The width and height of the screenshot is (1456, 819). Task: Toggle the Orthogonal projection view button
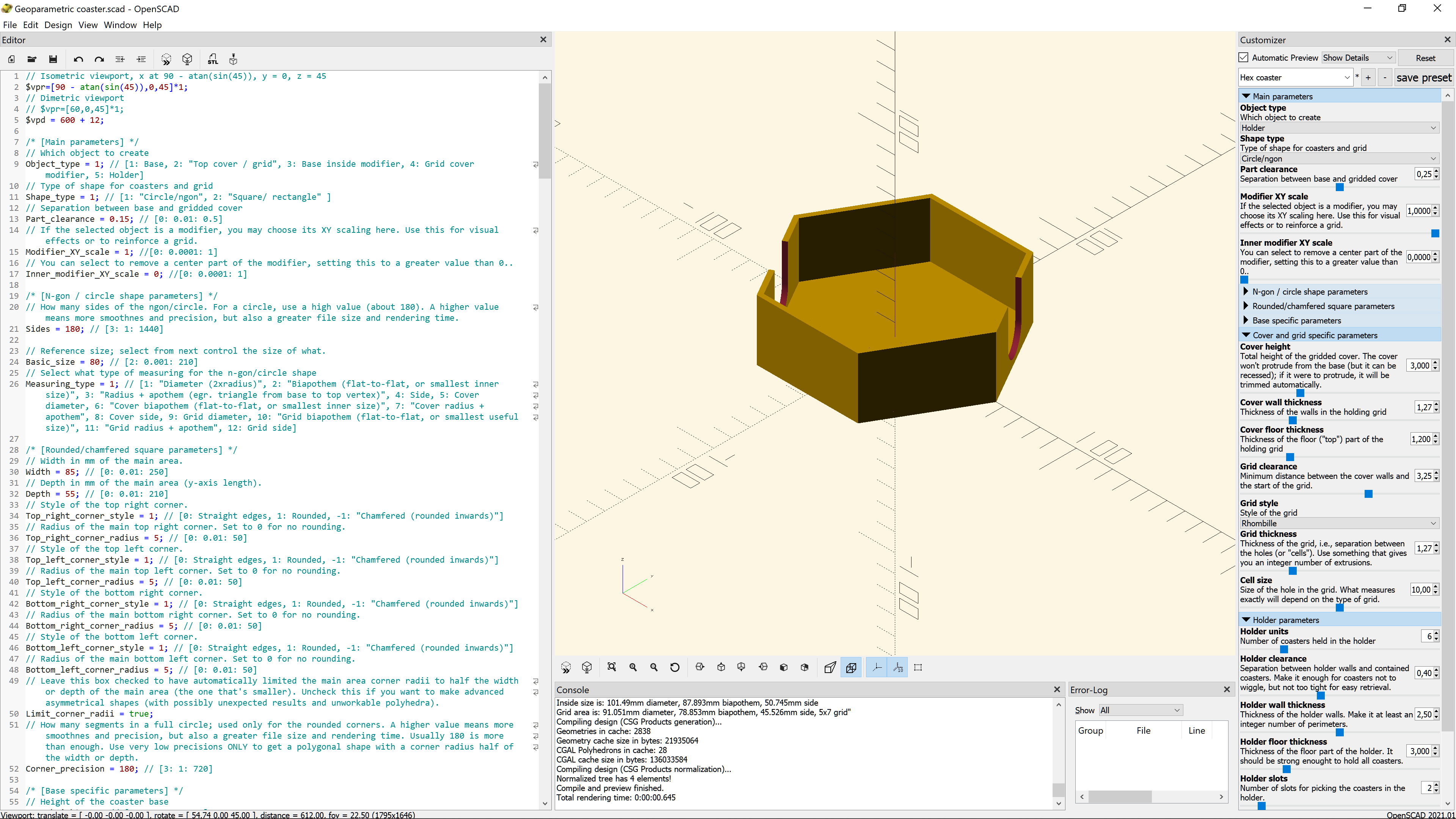851,667
